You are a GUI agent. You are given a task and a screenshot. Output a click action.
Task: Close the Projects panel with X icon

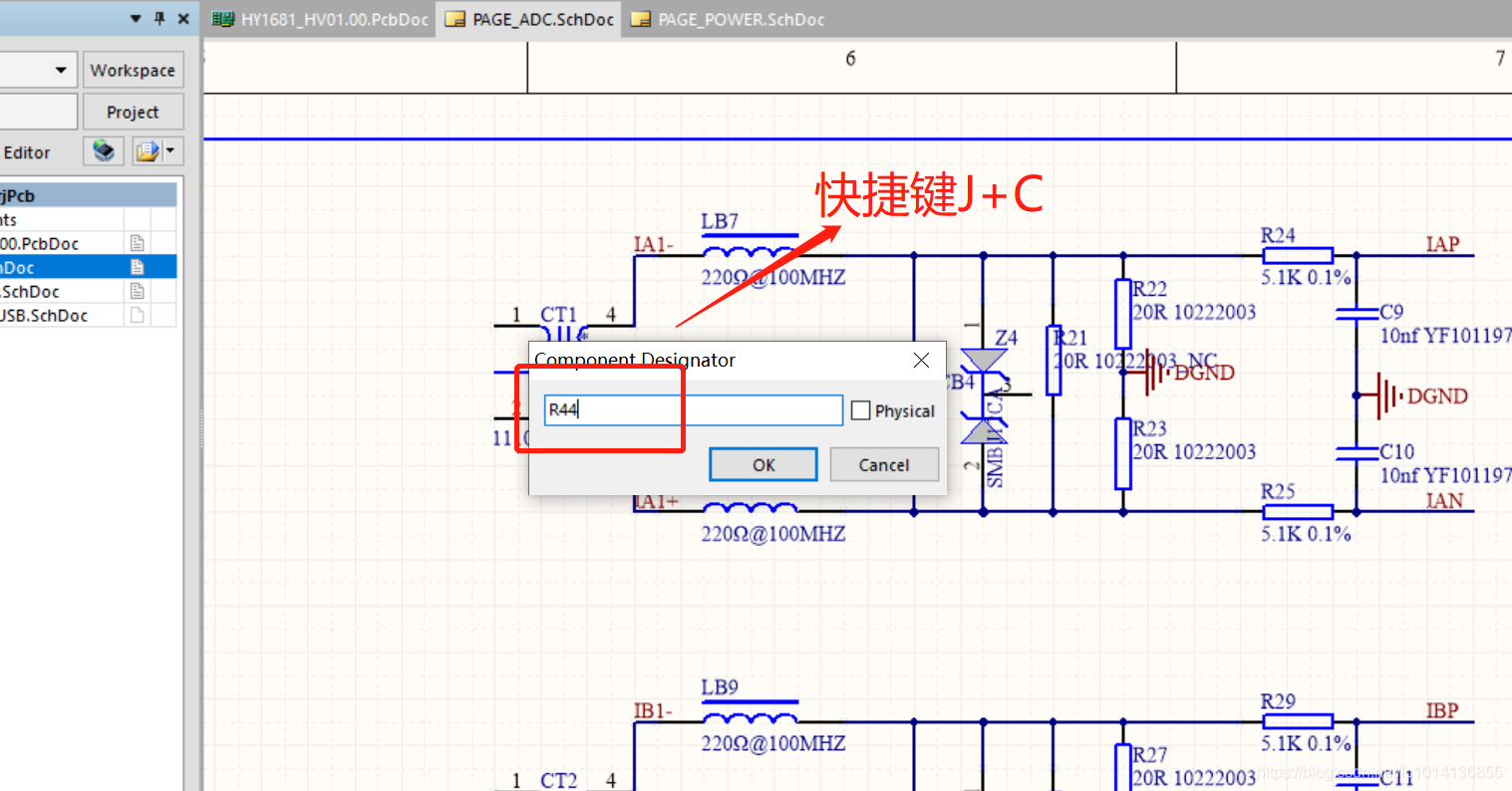(183, 18)
